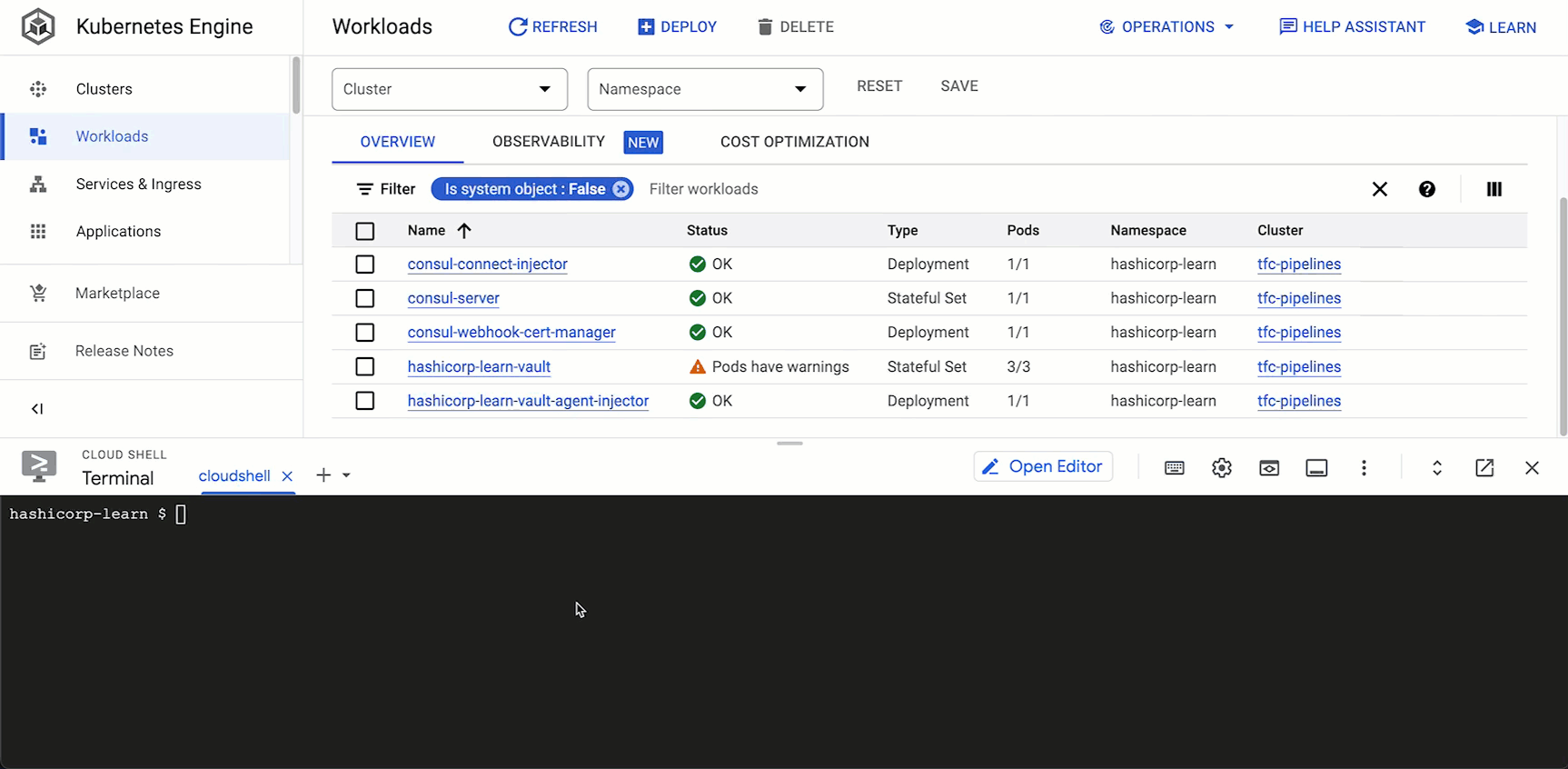1568x769 pixels.
Task: Check the hashicorp-learn-vault row checkbox
Action: (x=365, y=366)
